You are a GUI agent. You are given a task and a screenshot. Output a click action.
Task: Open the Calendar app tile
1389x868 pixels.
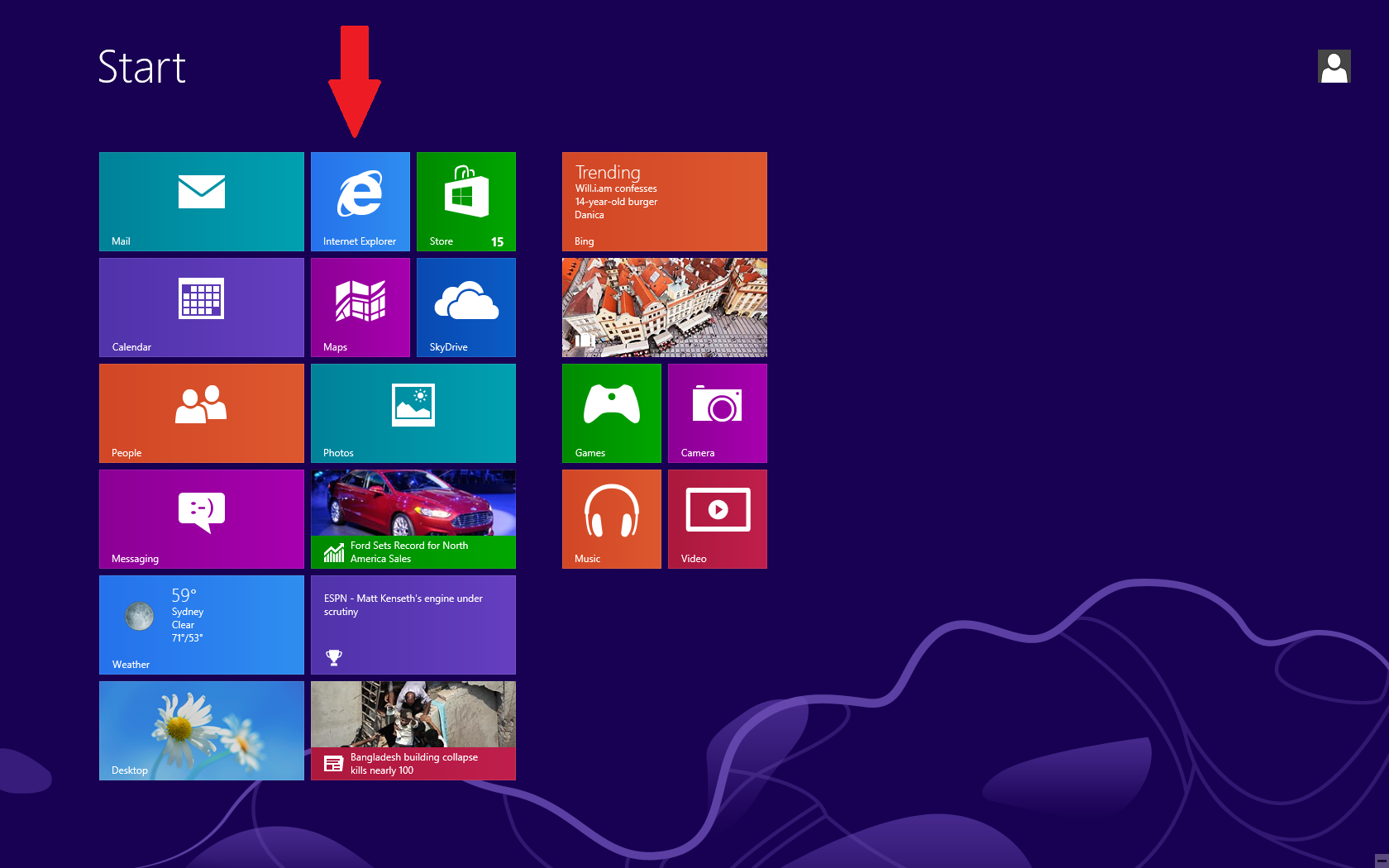201,307
